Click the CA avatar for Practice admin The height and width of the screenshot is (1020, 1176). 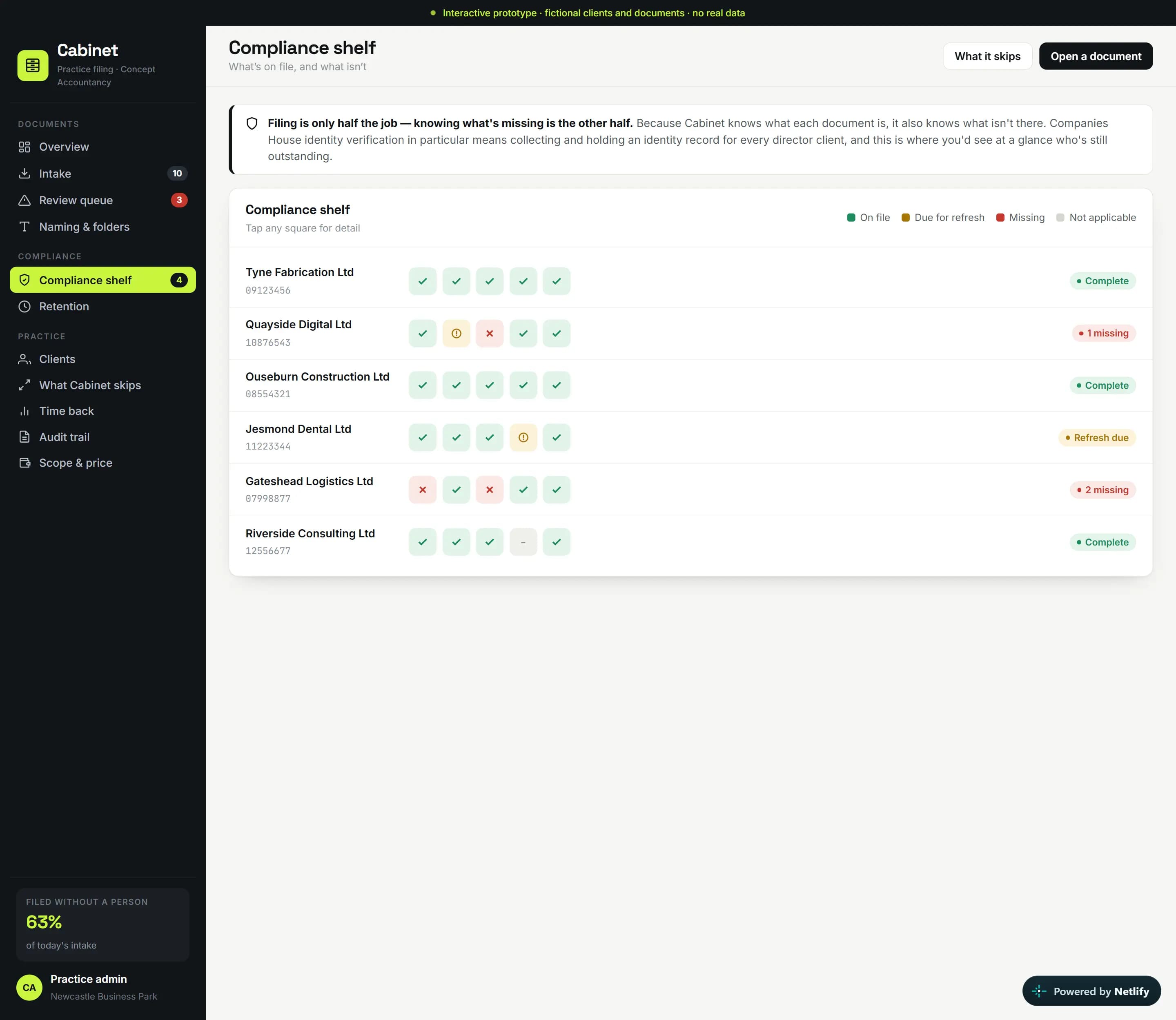(29, 988)
